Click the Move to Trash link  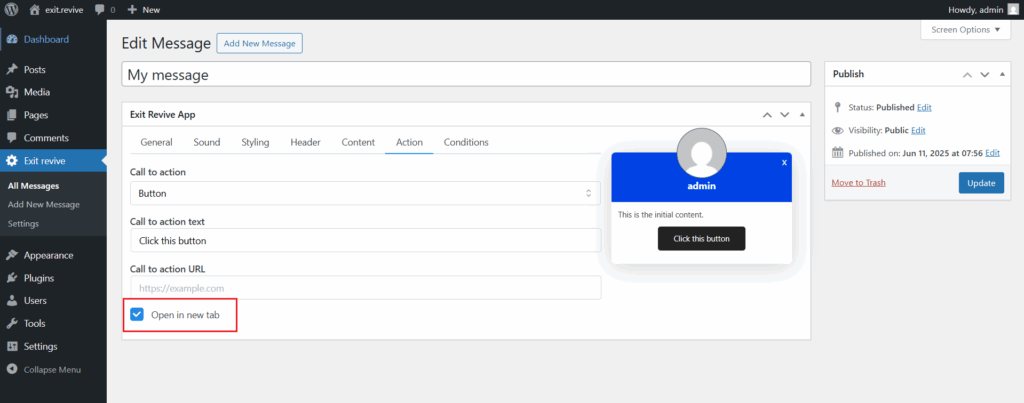tap(858, 183)
